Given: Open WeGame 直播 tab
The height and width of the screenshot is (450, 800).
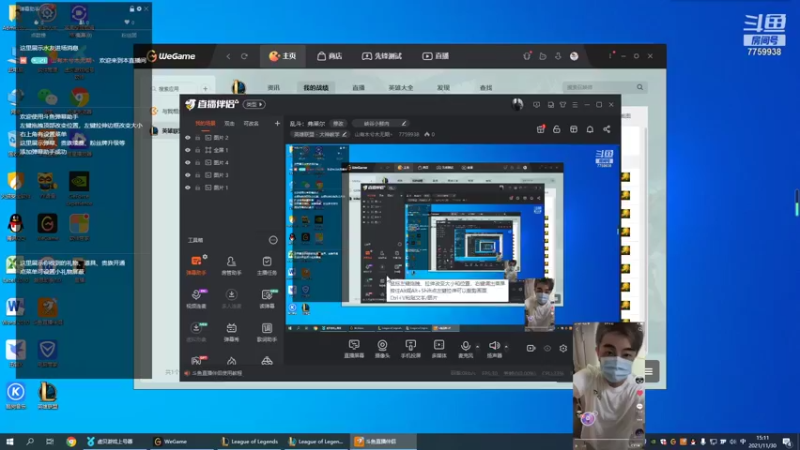Looking at the screenshot, I should click(435, 56).
